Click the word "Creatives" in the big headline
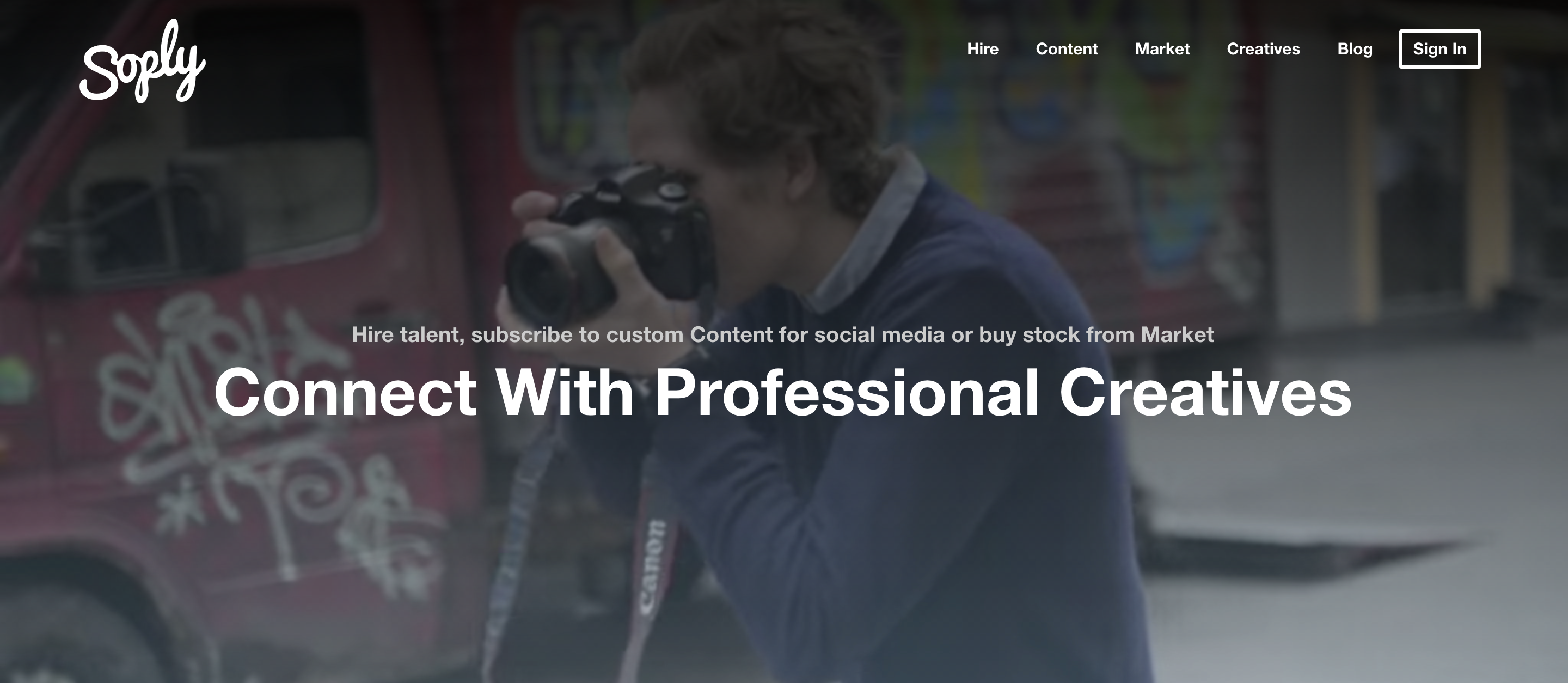This screenshot has width=1568, height=683. click(1205, 393)
